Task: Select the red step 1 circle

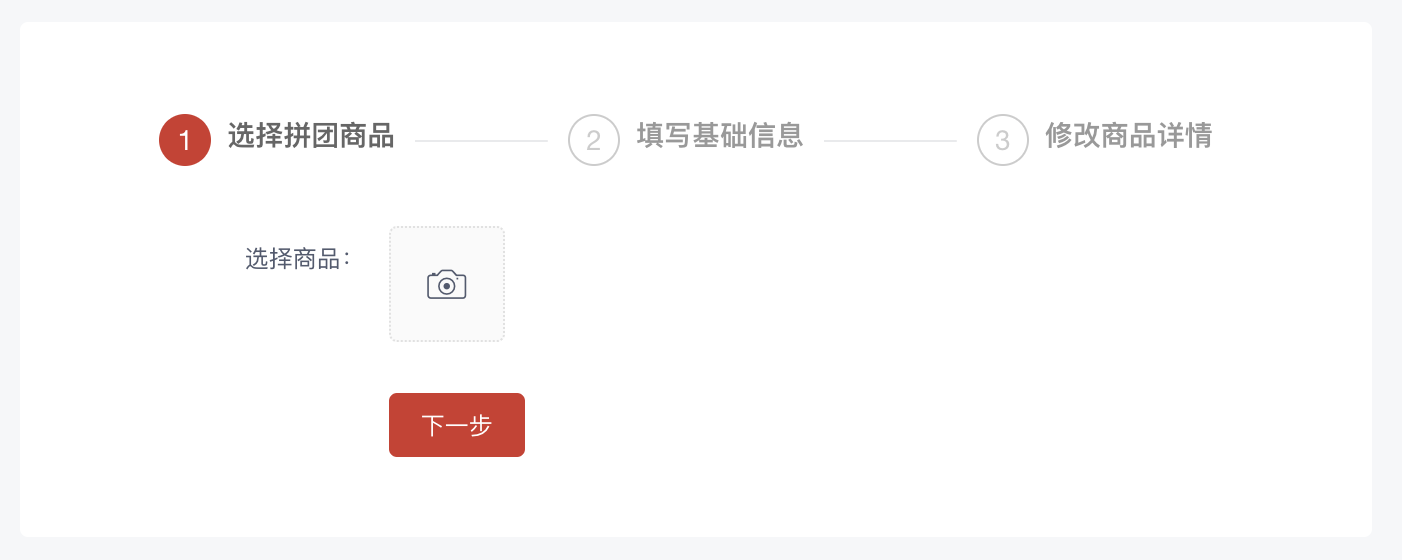Action: pos(185,140)
